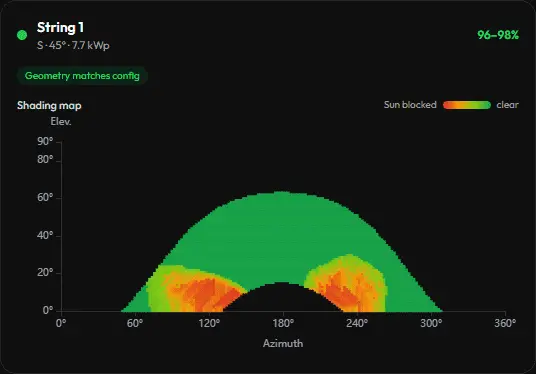Click the red-to-green legend gradient bar
Screen dimensions: 536x374
[467, 105]
